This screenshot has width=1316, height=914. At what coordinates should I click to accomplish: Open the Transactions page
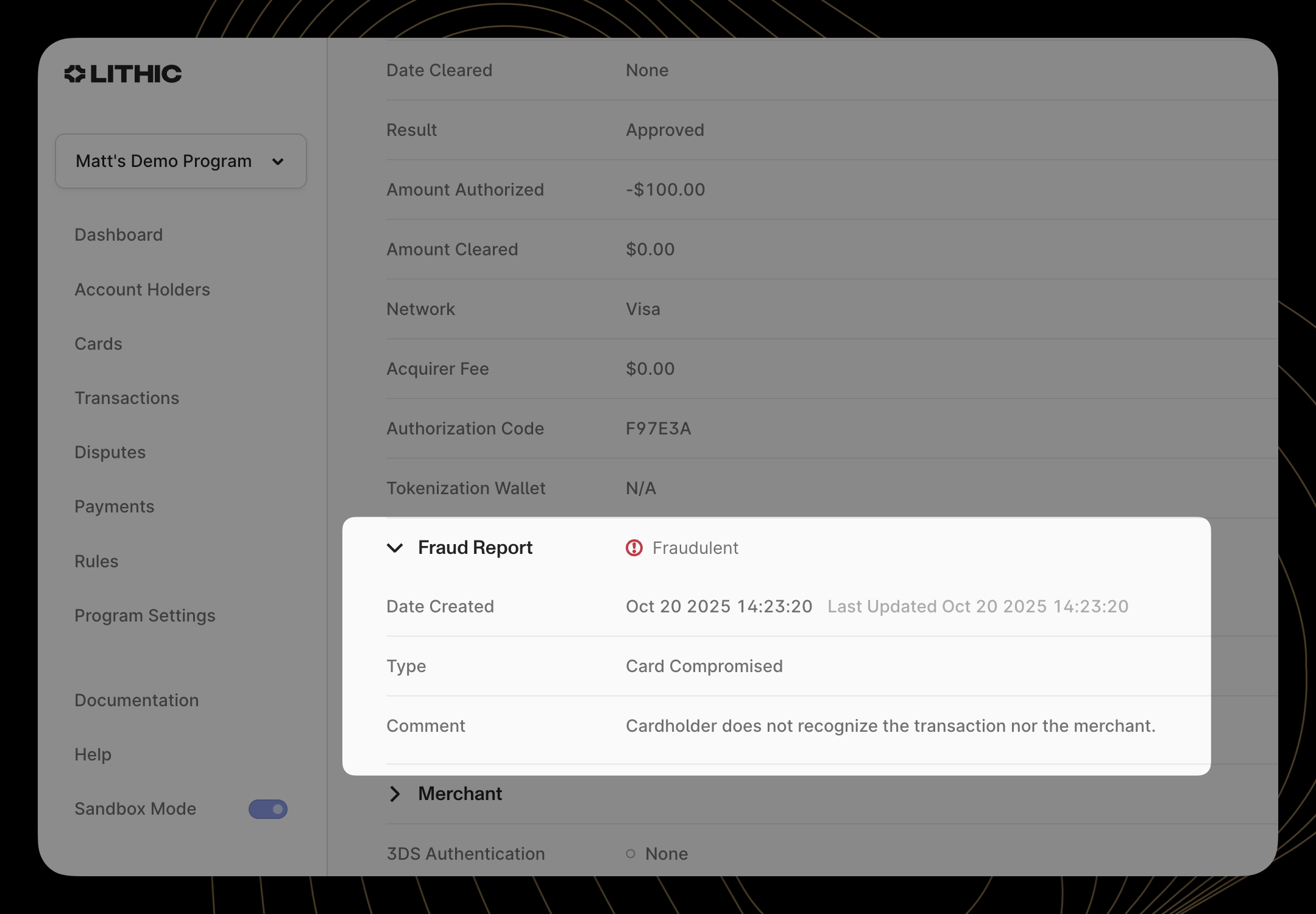(x=127, y=398)
